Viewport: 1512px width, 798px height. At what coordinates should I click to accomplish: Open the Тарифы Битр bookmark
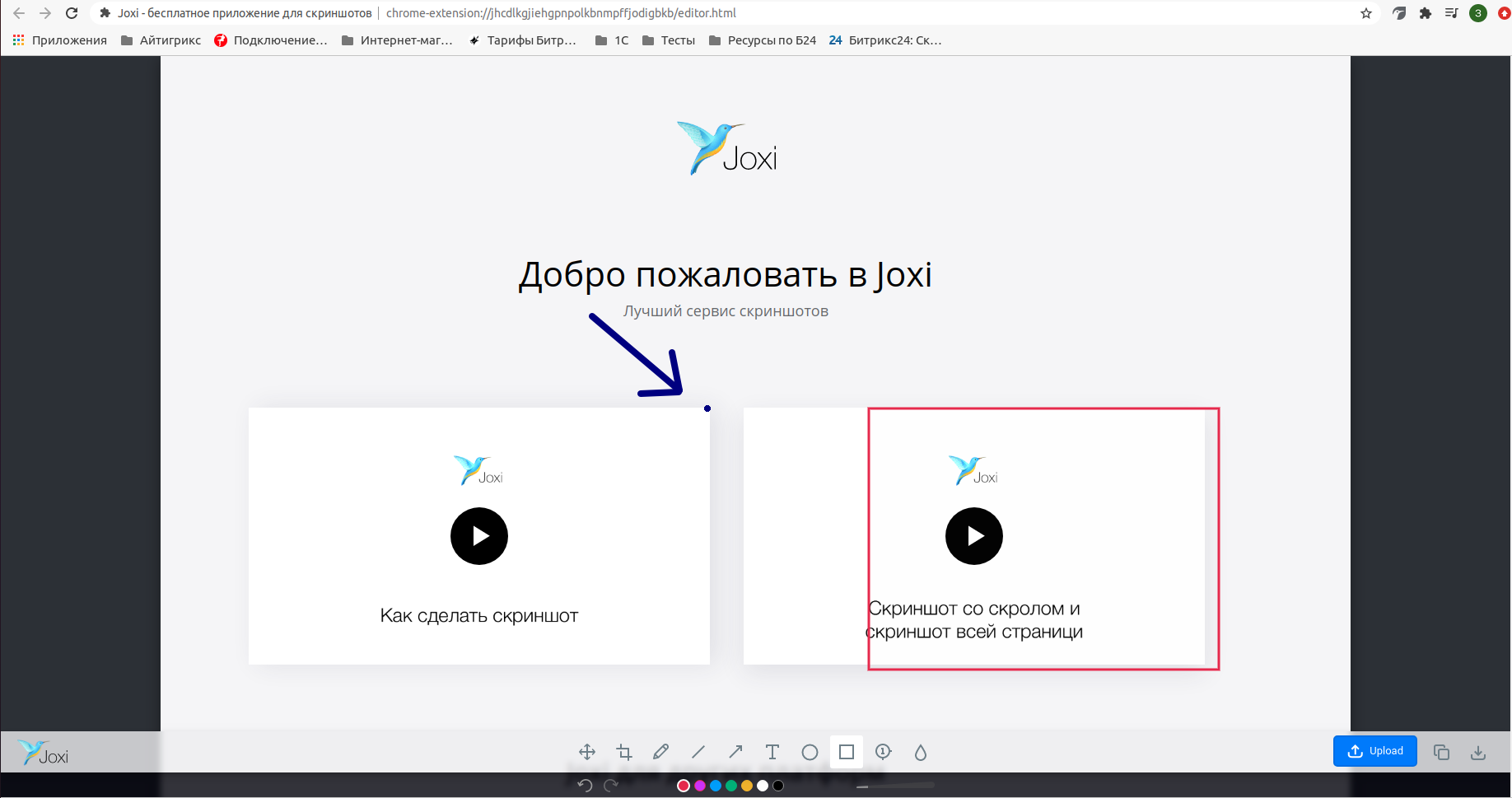point(522,40)
